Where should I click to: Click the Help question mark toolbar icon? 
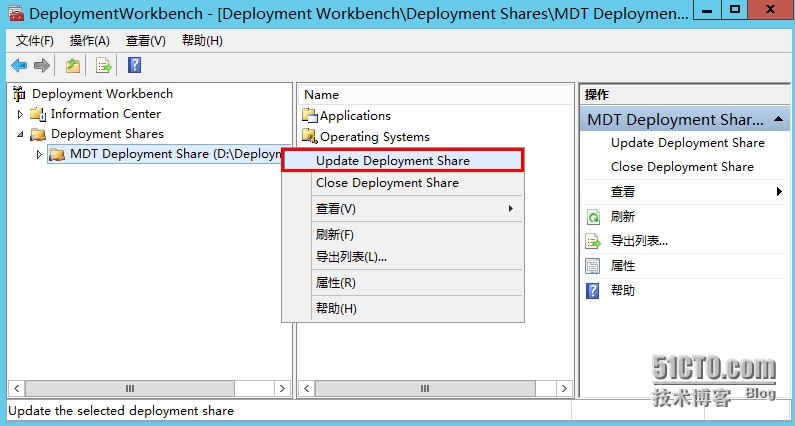tap(134, 65)
